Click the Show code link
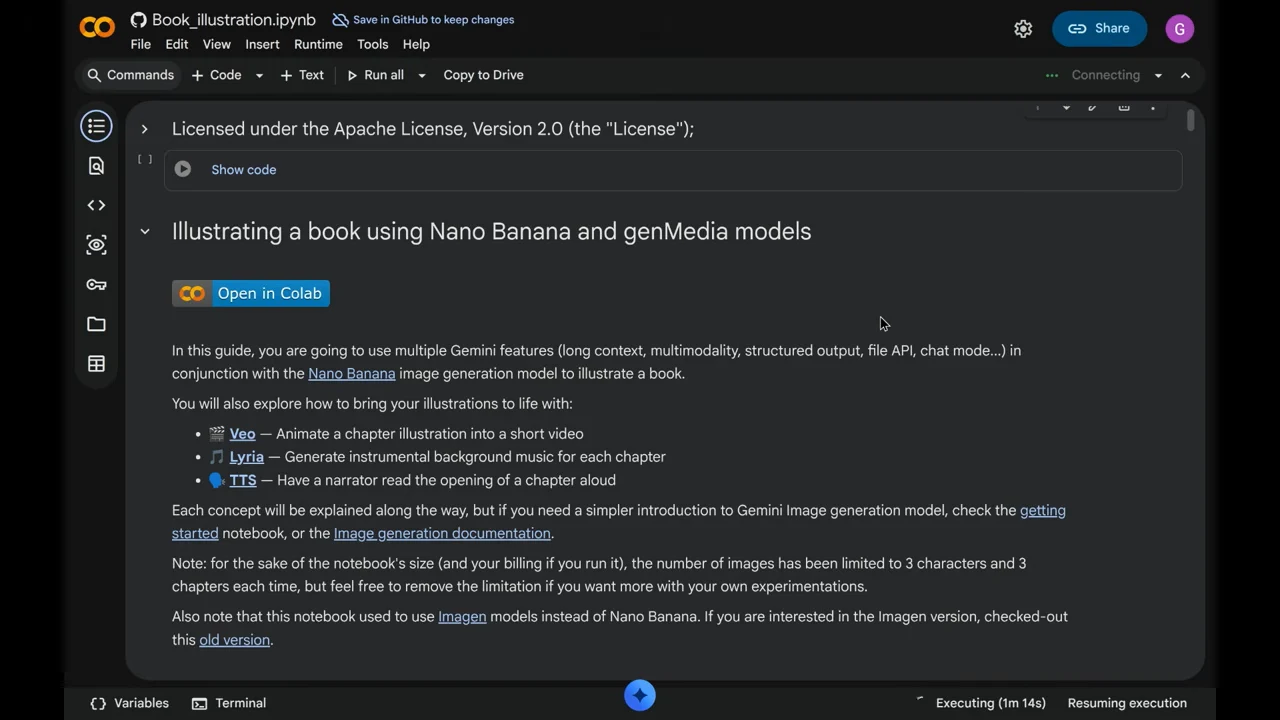 coord(244,170)
